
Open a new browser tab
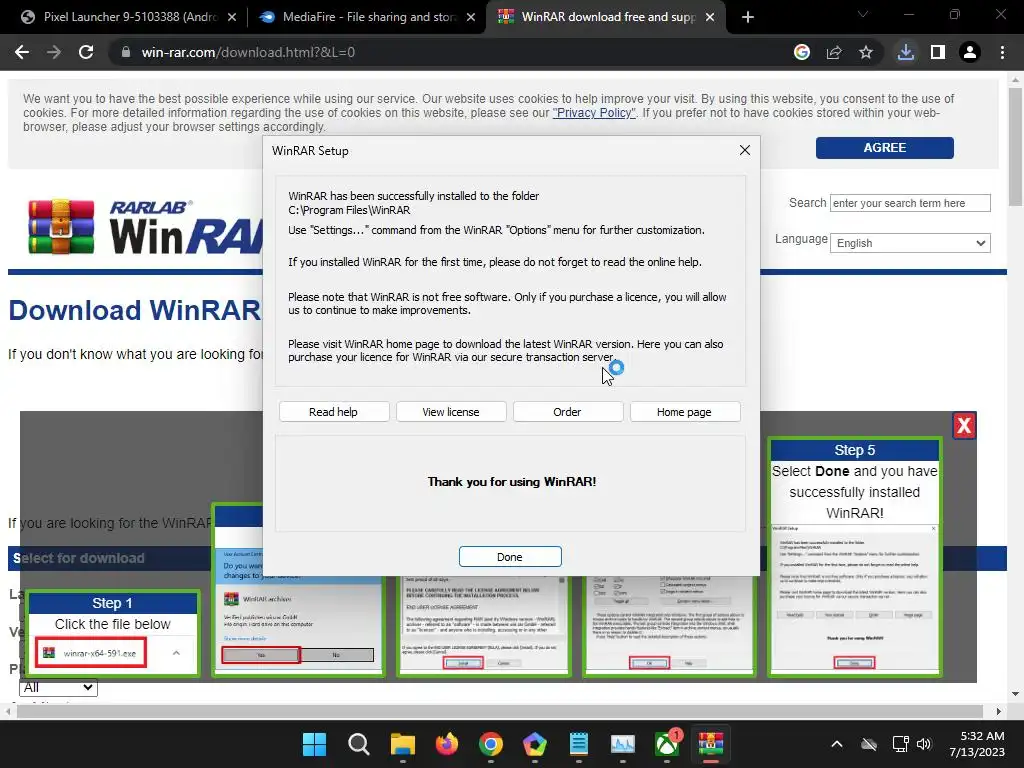pyautogui.click(x=748, y=17)
